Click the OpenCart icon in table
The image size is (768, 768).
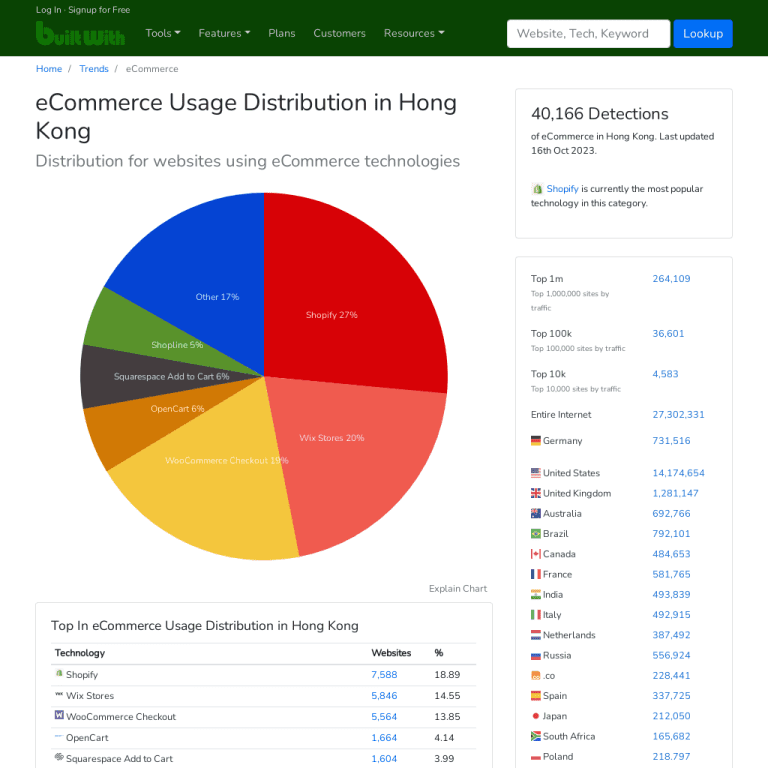(x=59, y=736)
